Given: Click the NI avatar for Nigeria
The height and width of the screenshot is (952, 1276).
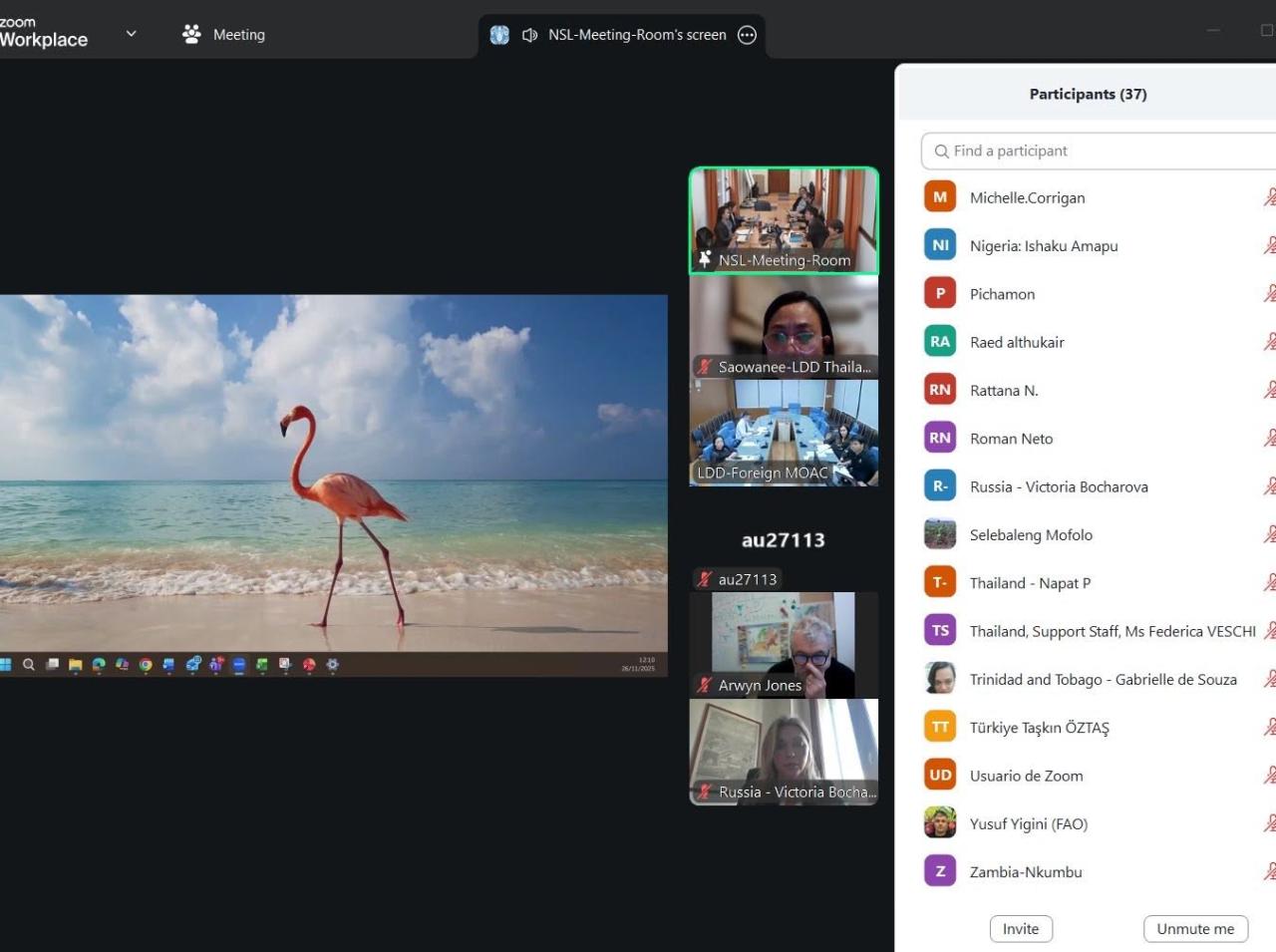Looking at the screenshot, I should coord(940,245).
